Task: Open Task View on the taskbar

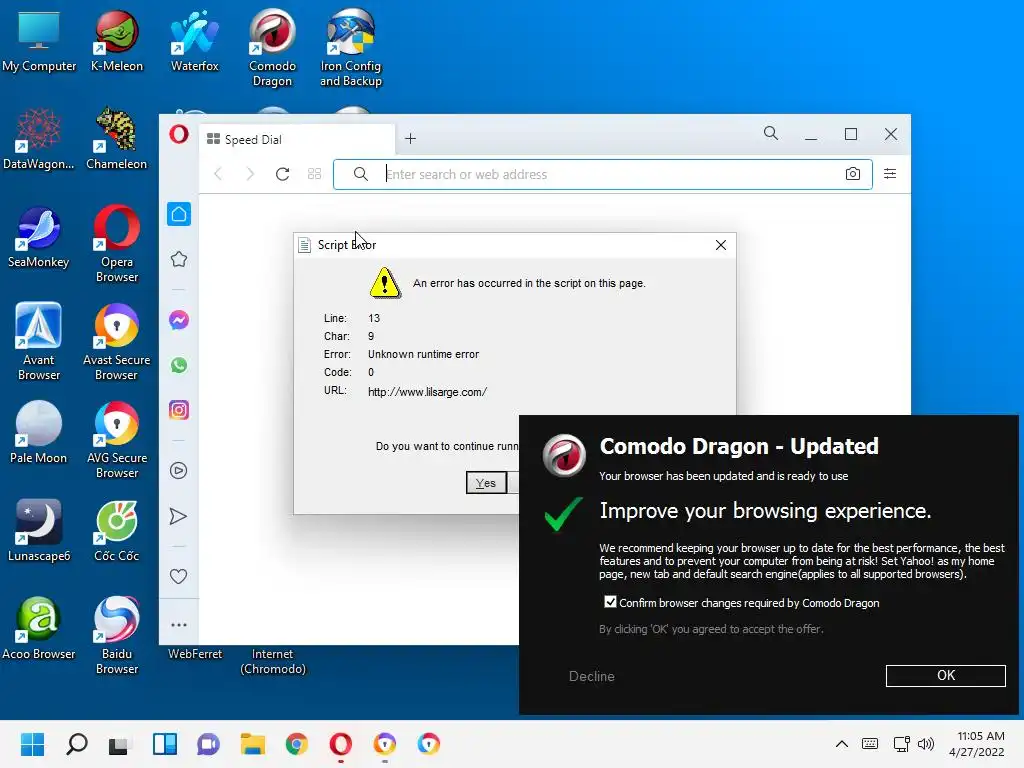Action: point(119,744)
